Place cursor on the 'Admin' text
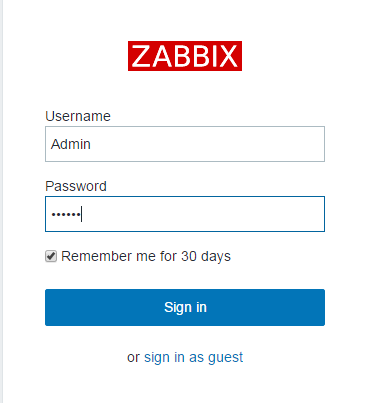367x403 pixels. click(71, 144)
